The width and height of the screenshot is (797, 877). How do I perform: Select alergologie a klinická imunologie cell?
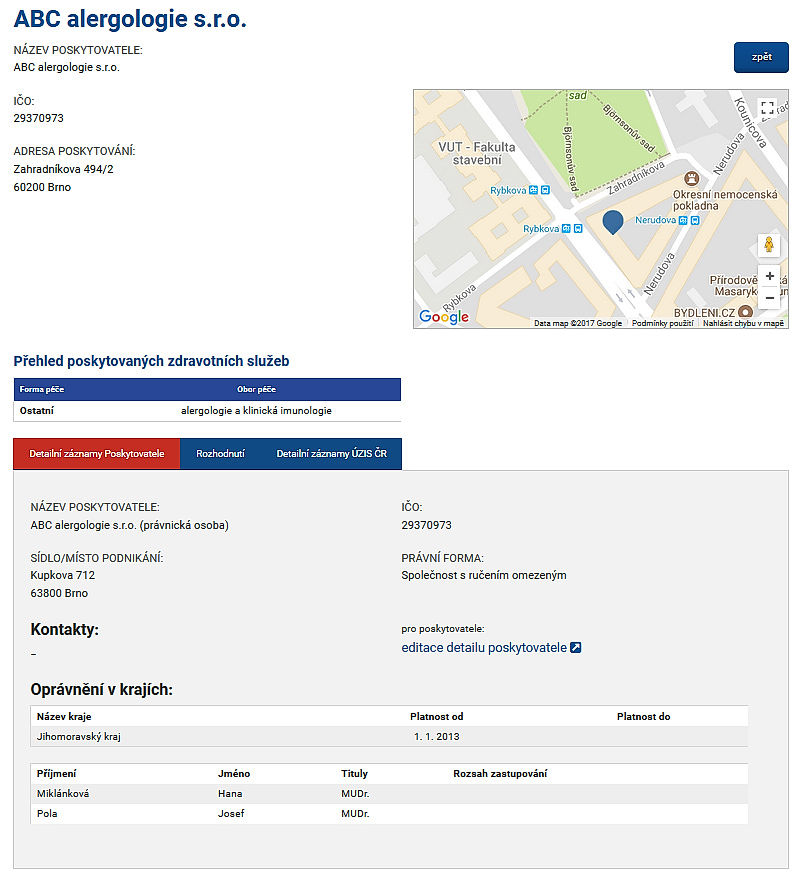point(256,411)
